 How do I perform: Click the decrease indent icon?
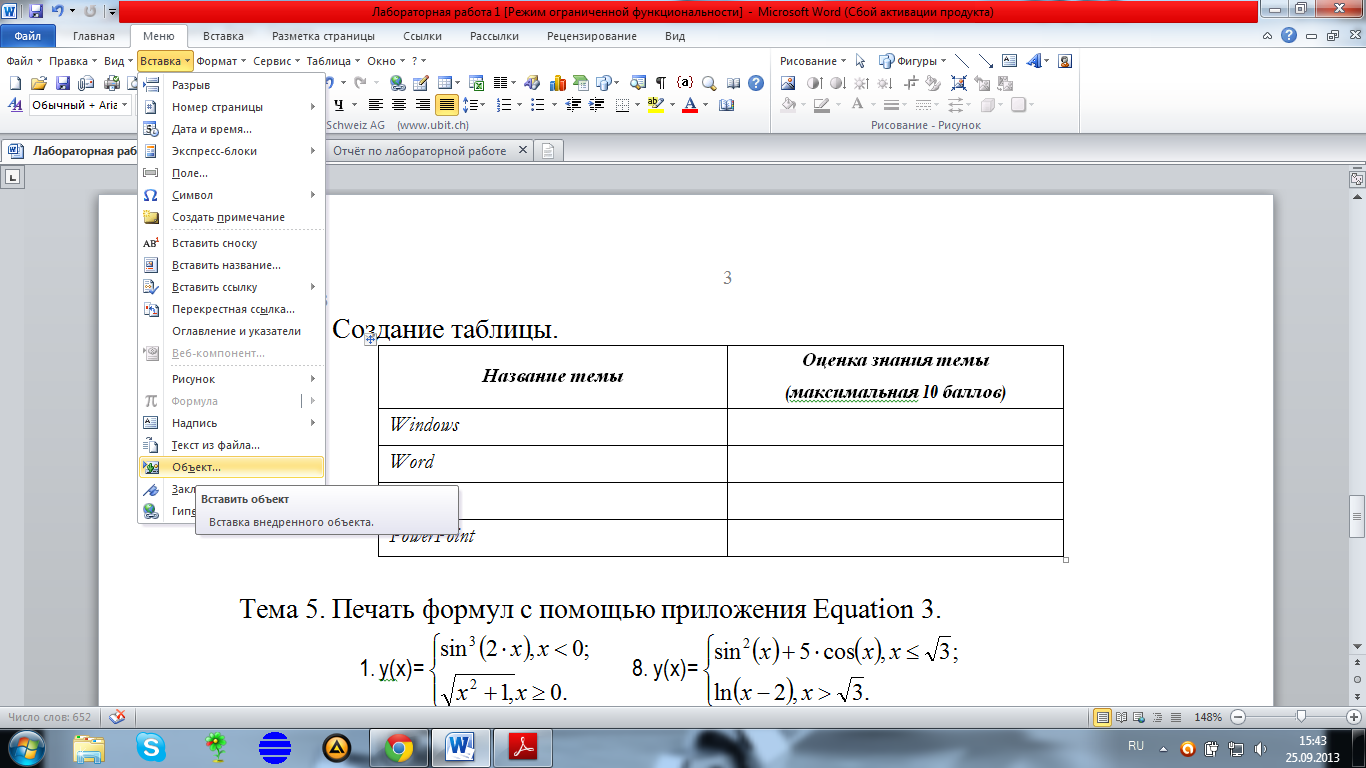click(x=574, y=104)
